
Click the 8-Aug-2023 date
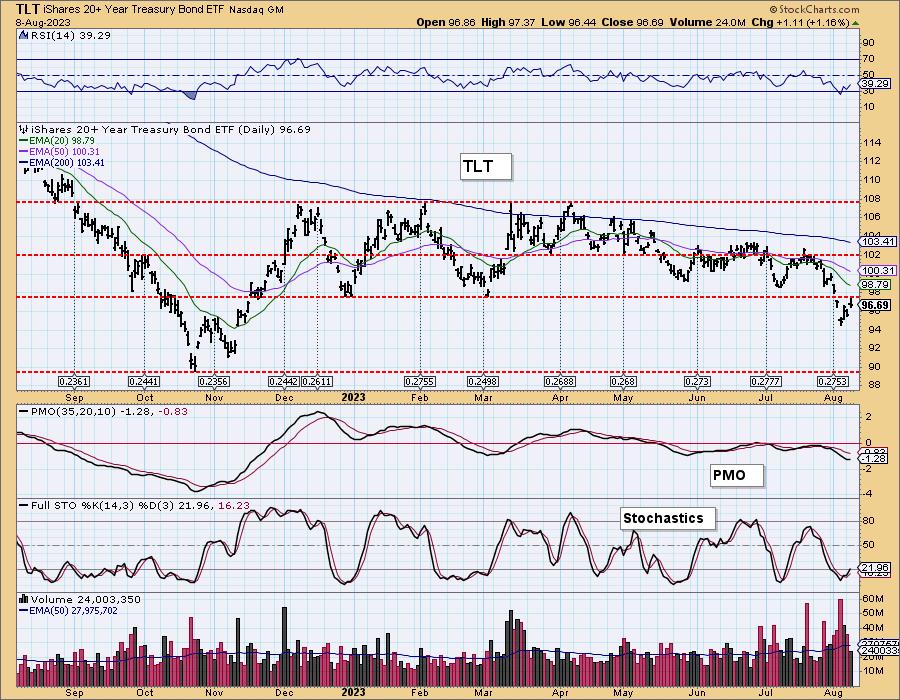pyautogui.click(x=43, y=22)
